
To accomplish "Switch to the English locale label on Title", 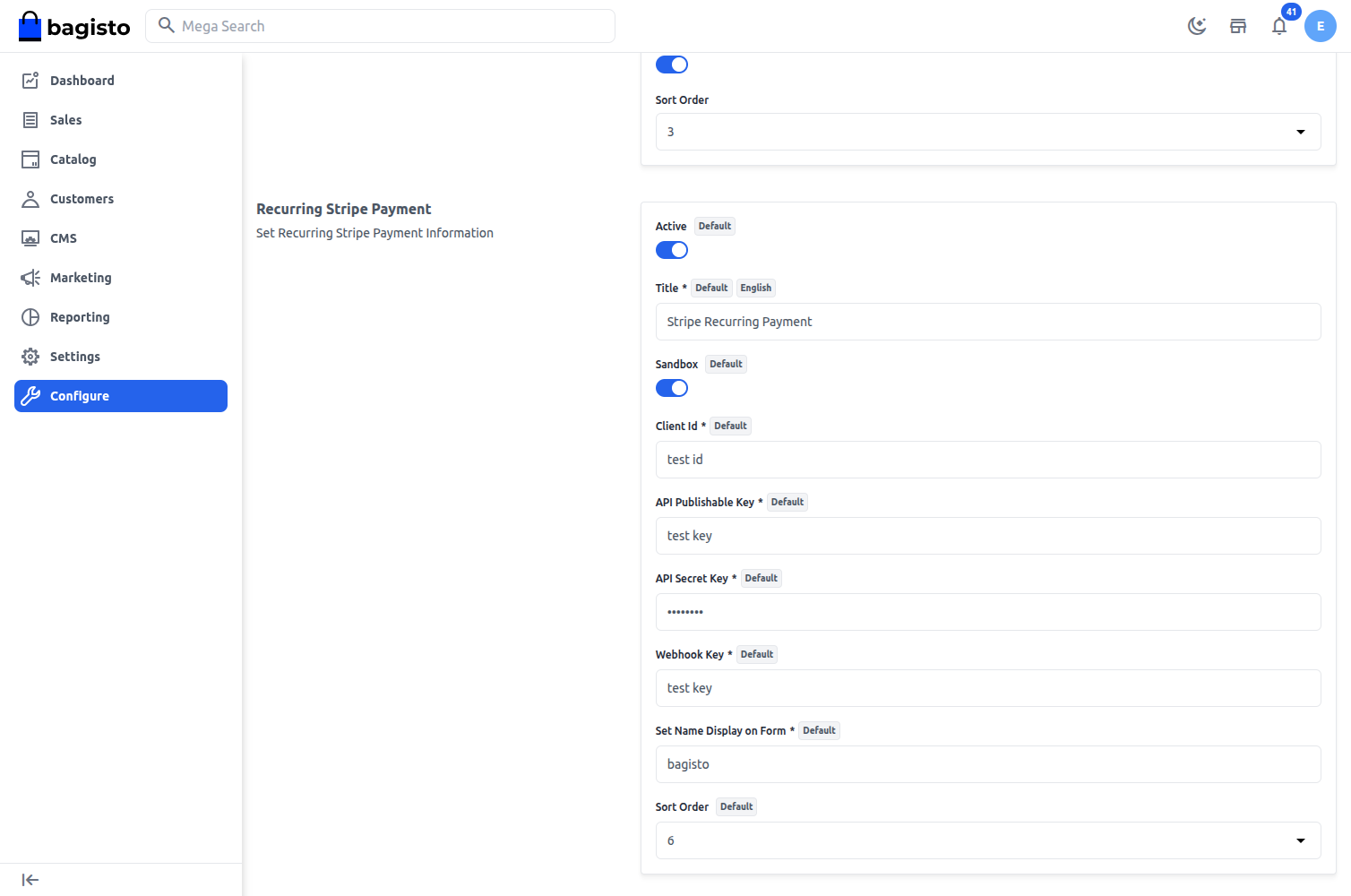I will tap(756, 288).
